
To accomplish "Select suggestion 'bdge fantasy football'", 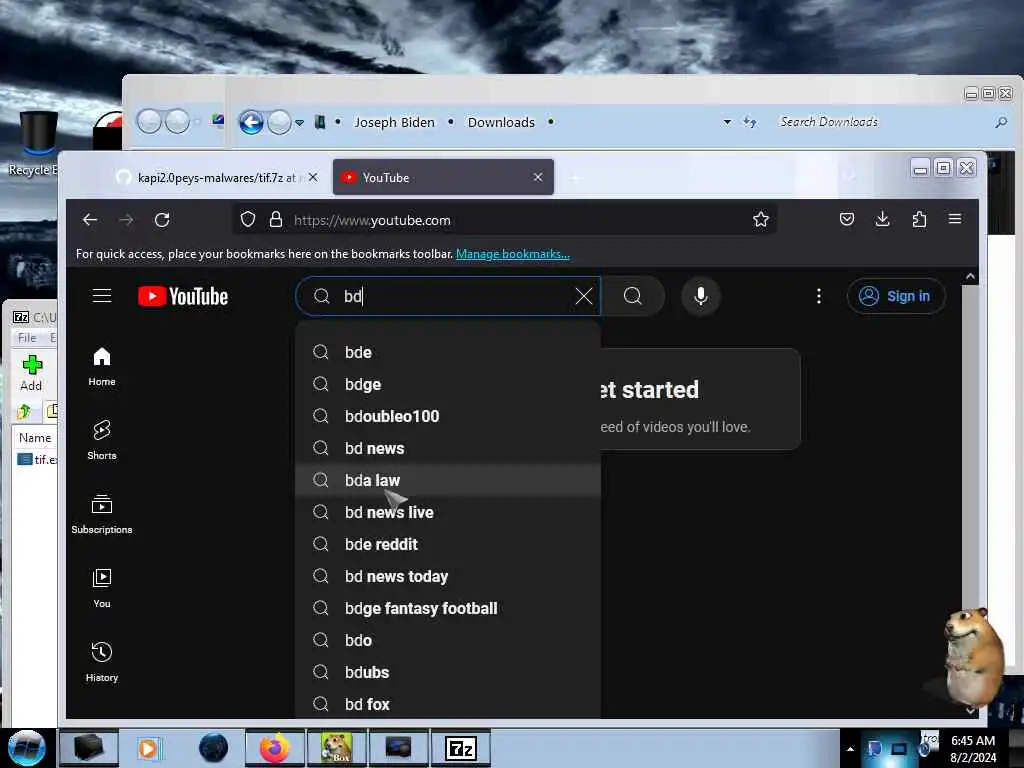I will [448, 608].
